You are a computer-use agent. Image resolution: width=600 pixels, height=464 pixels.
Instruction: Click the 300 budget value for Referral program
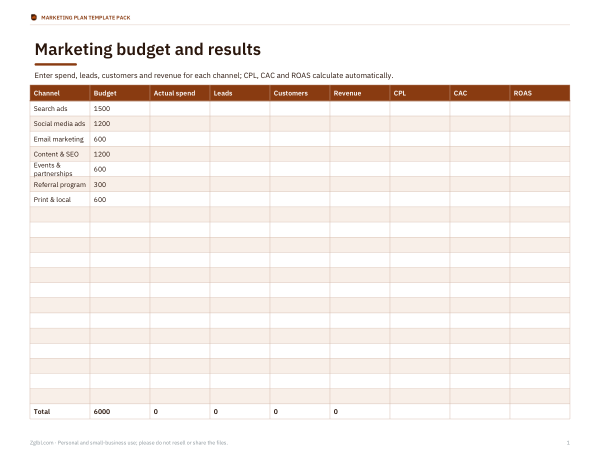pos(99,184)
